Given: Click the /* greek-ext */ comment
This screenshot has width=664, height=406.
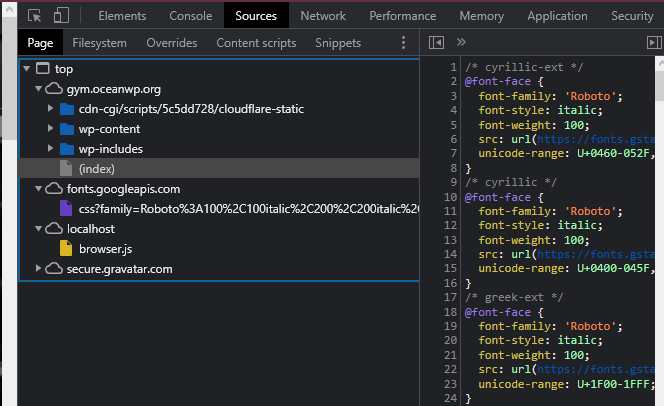Looking at the screenshot, I should pos(514,297).
